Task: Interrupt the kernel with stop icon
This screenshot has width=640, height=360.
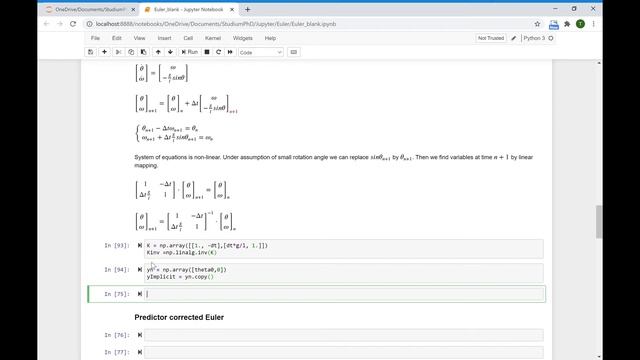Action: tap(207, 52)
